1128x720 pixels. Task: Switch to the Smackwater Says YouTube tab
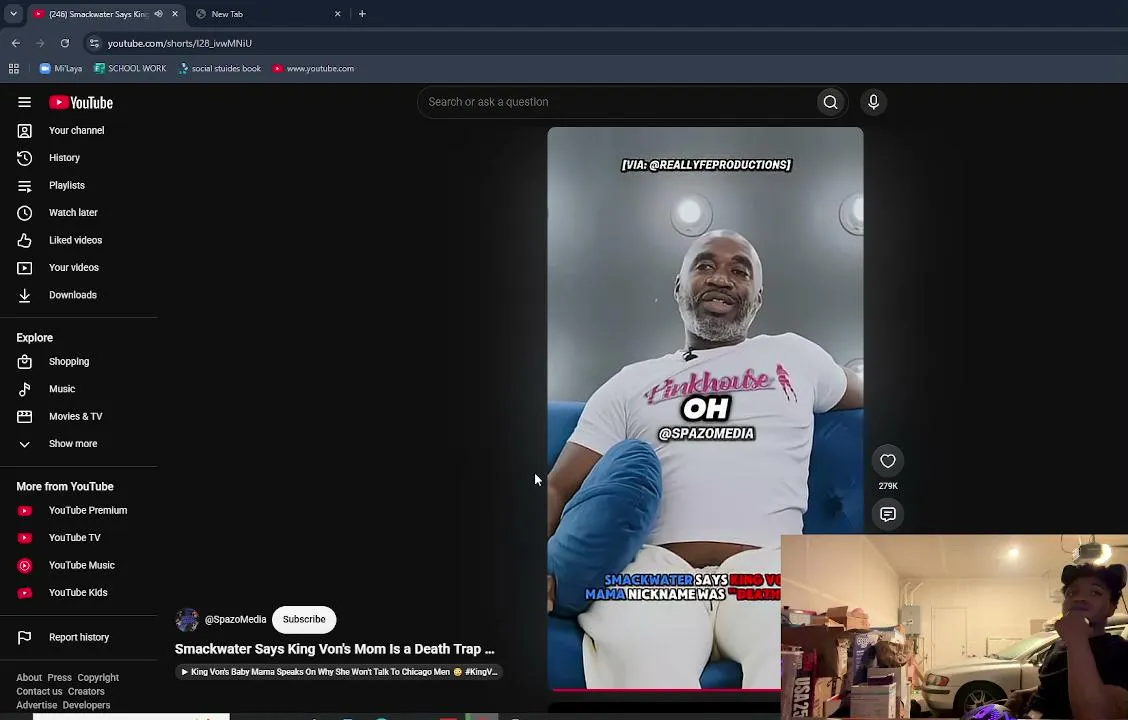[98, 14]
